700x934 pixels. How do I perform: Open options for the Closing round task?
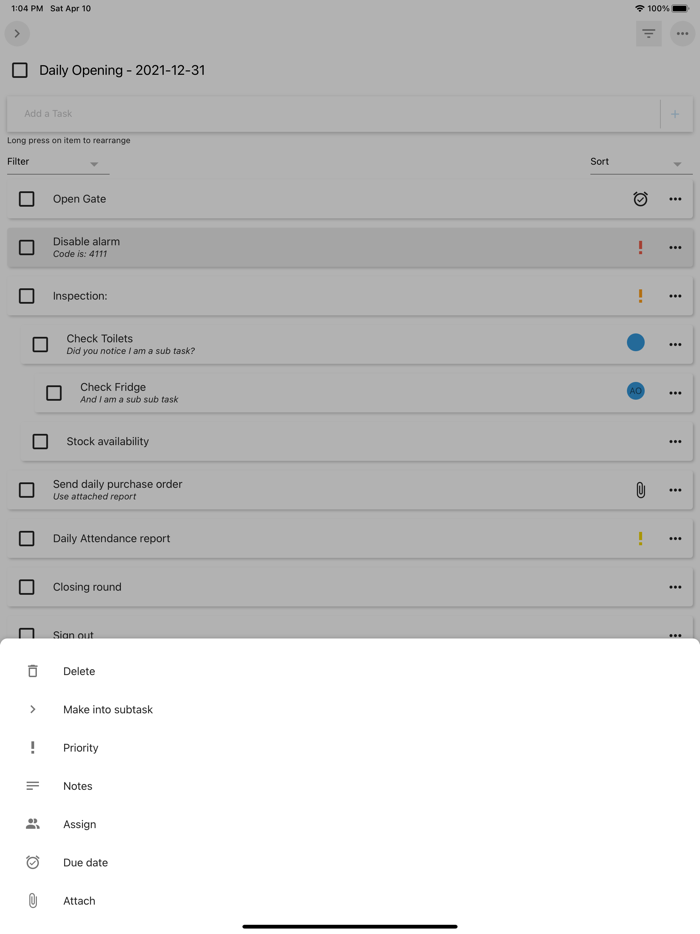tap(675, 587)
